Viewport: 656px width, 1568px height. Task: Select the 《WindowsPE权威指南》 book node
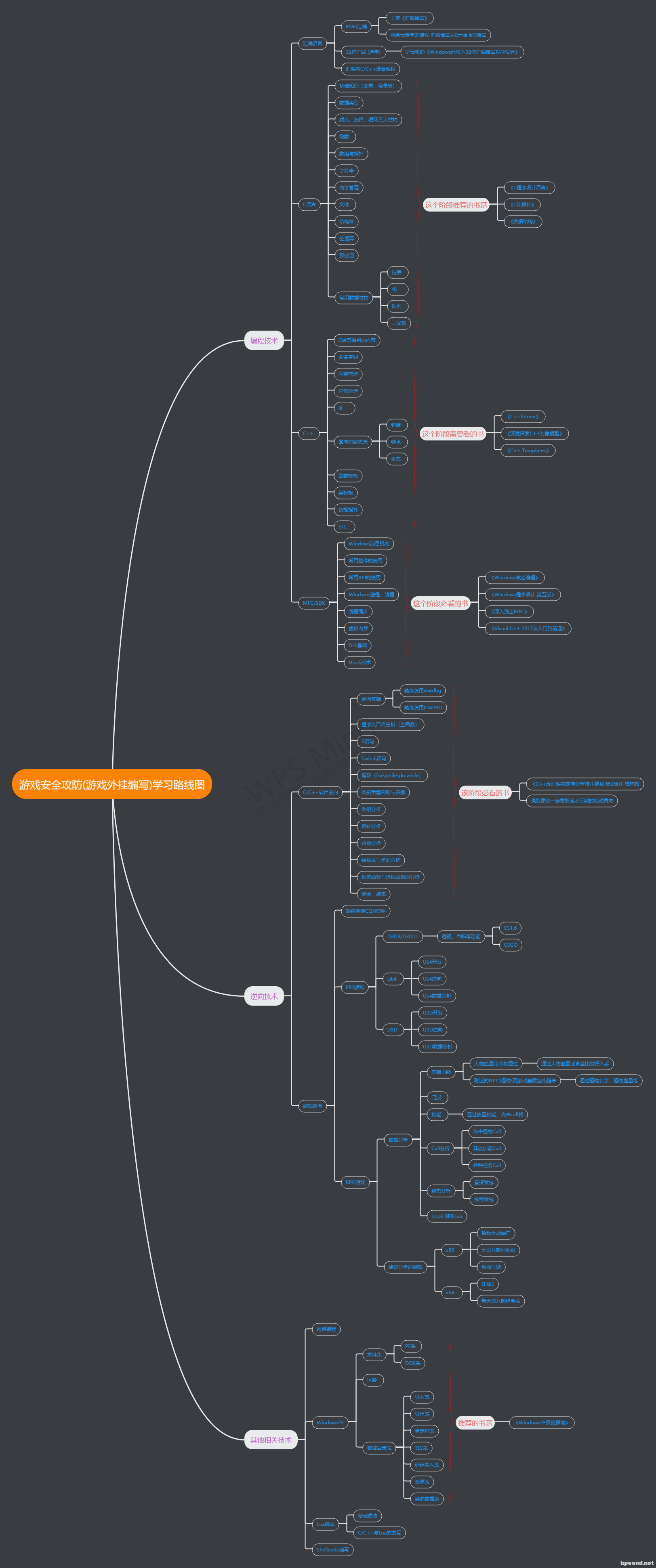click(x=542, y=1423)
